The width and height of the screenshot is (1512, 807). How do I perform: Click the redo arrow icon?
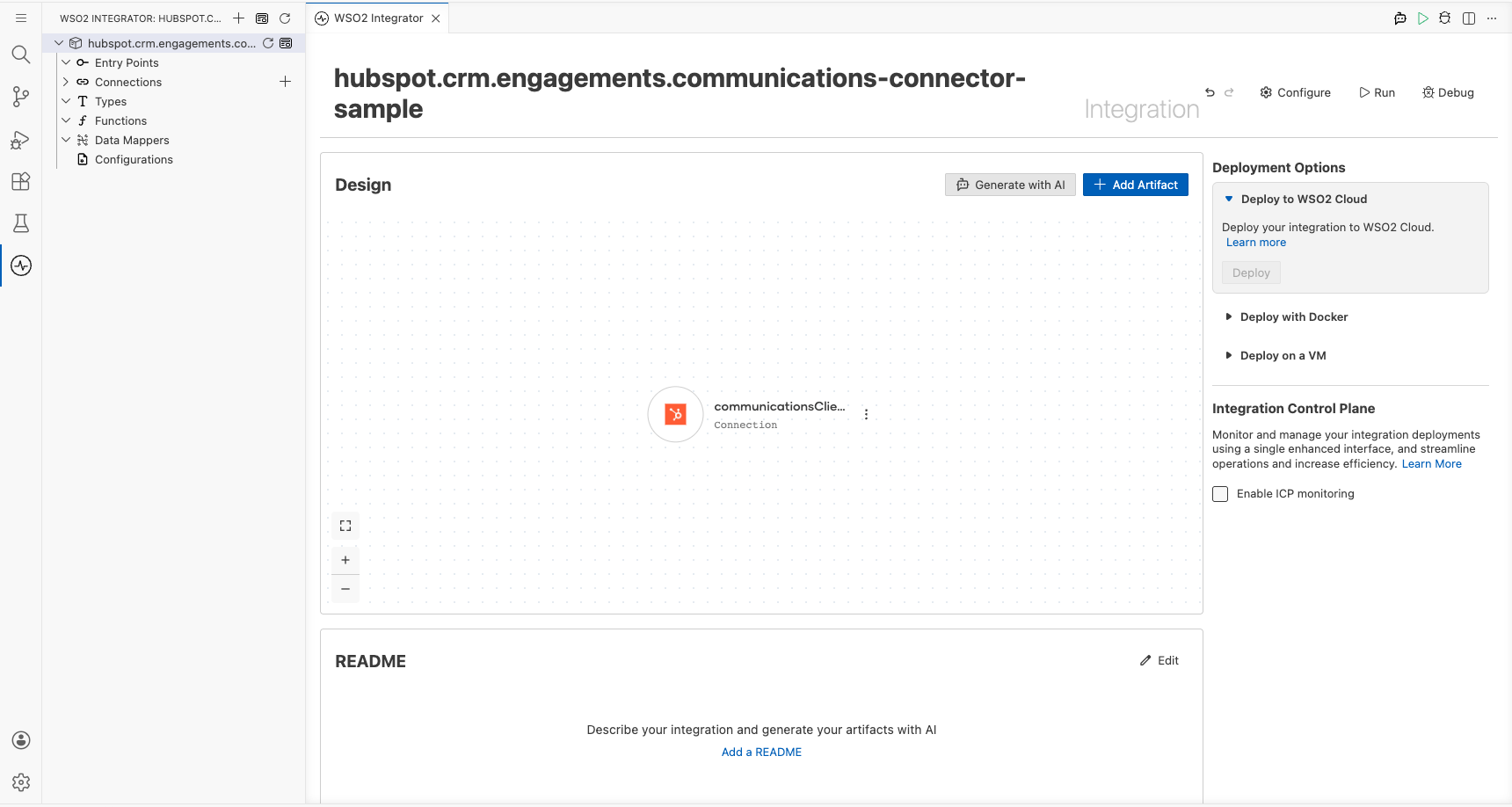pos(1229,92)
